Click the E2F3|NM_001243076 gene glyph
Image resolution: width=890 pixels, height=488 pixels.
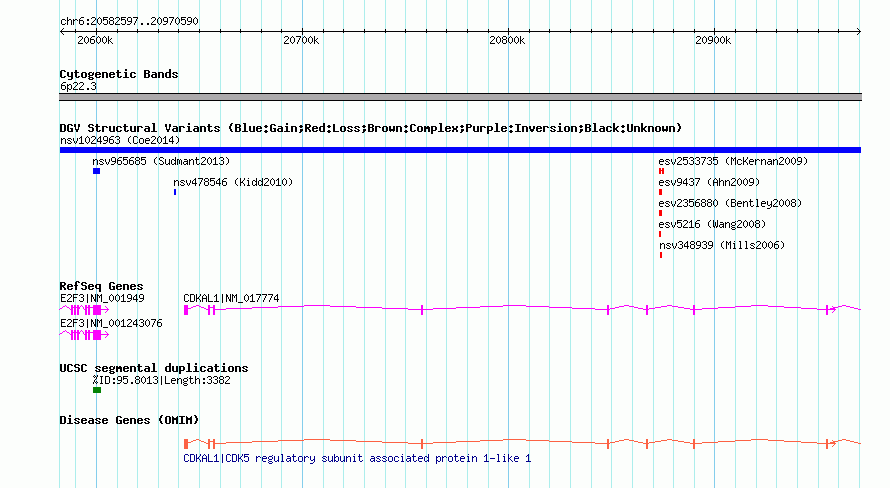84,335
